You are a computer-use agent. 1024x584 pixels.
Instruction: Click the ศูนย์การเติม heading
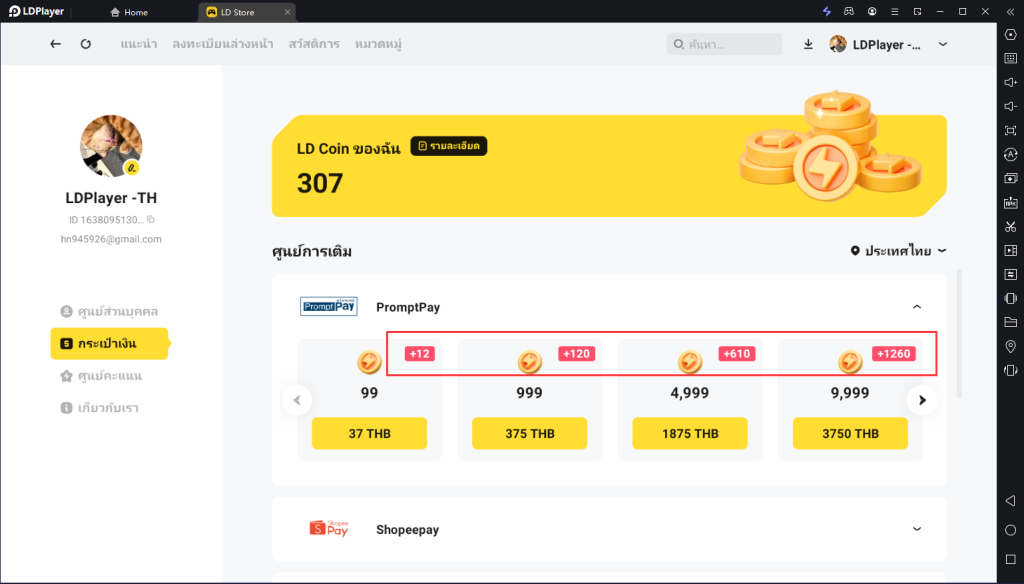[x=312, y=251]
